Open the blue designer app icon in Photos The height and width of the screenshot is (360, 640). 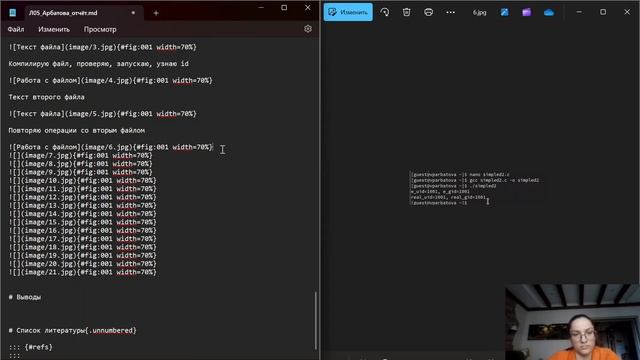(504, 12)
